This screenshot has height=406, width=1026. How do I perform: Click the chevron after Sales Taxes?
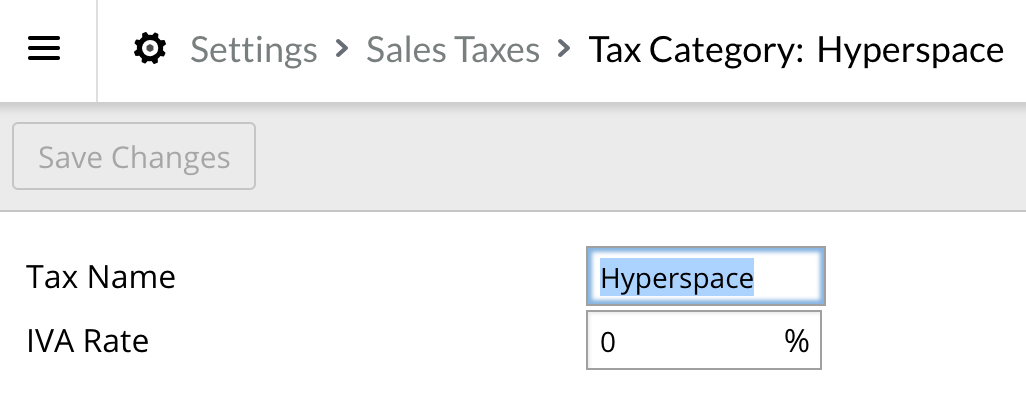click(564, 48)
